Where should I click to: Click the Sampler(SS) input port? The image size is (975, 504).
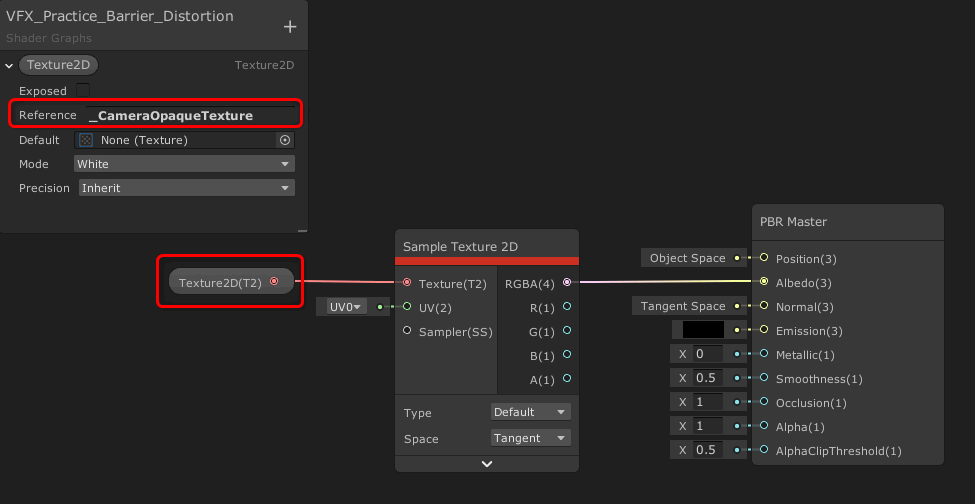pyautogui.click(x=407, y=331)
